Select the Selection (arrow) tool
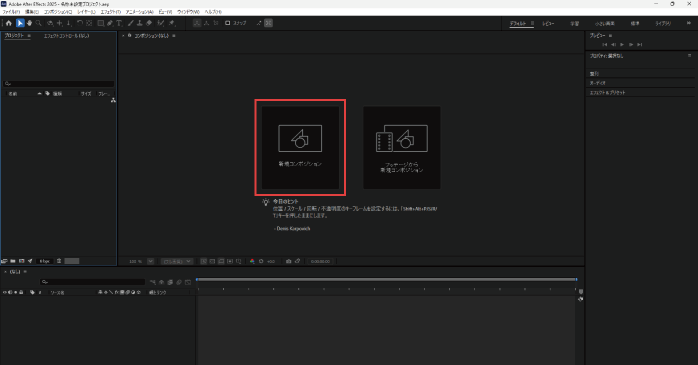This screenshot has height=365, width=698. click(20, 23)
